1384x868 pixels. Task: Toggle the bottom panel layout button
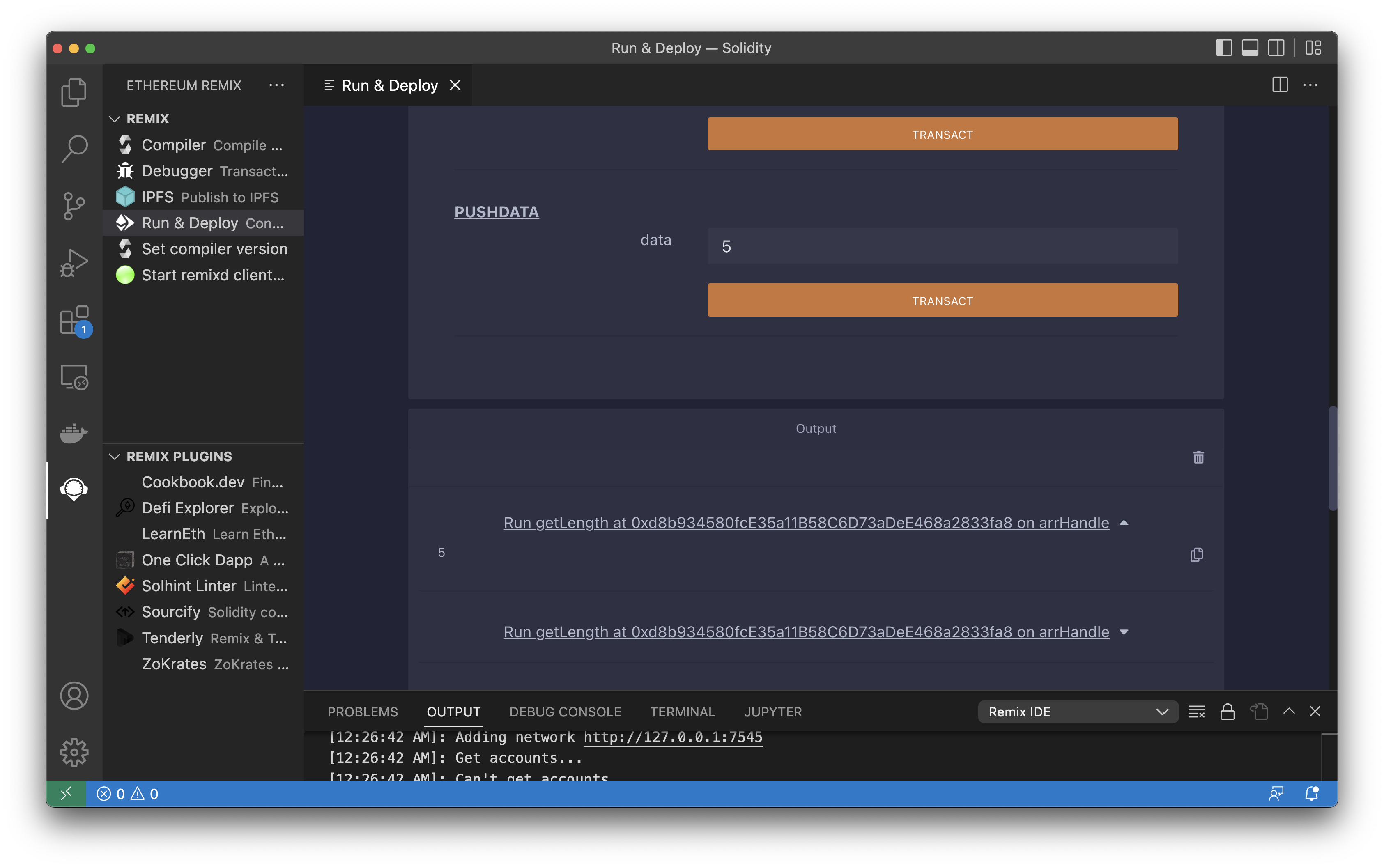click(x=1250, y=48)
